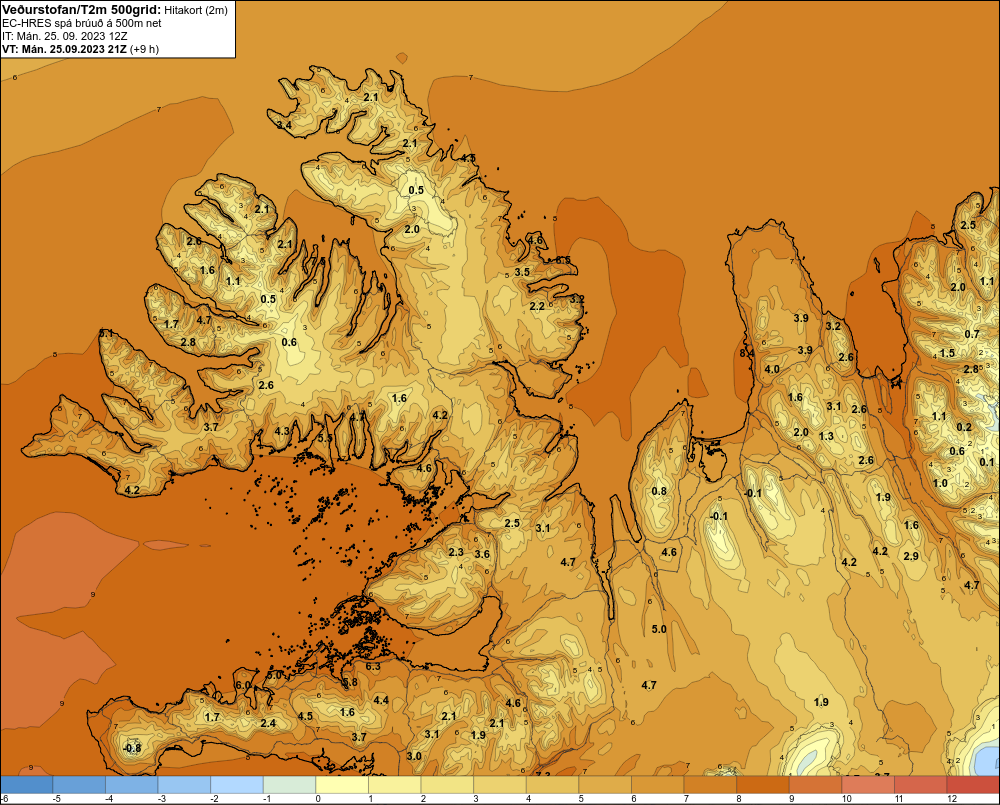Pick the legend swatch between 11 and 12
1000x805 pixels.
point(920,785)
